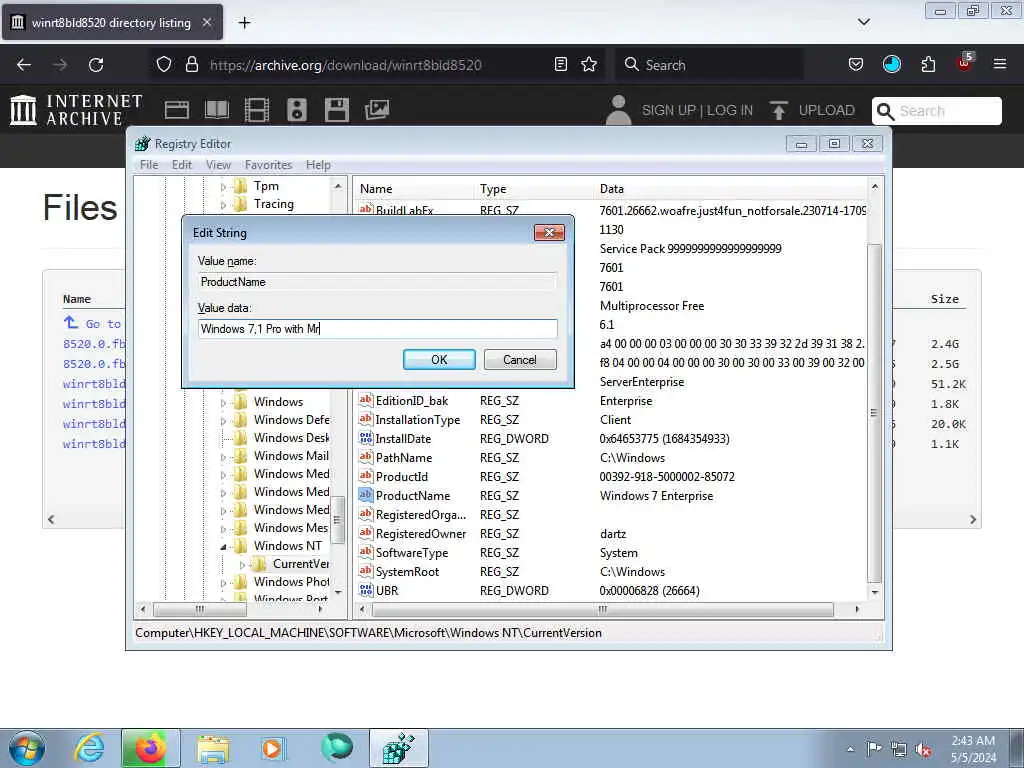Go back in the Firefox browser

[x=24, y=65]
